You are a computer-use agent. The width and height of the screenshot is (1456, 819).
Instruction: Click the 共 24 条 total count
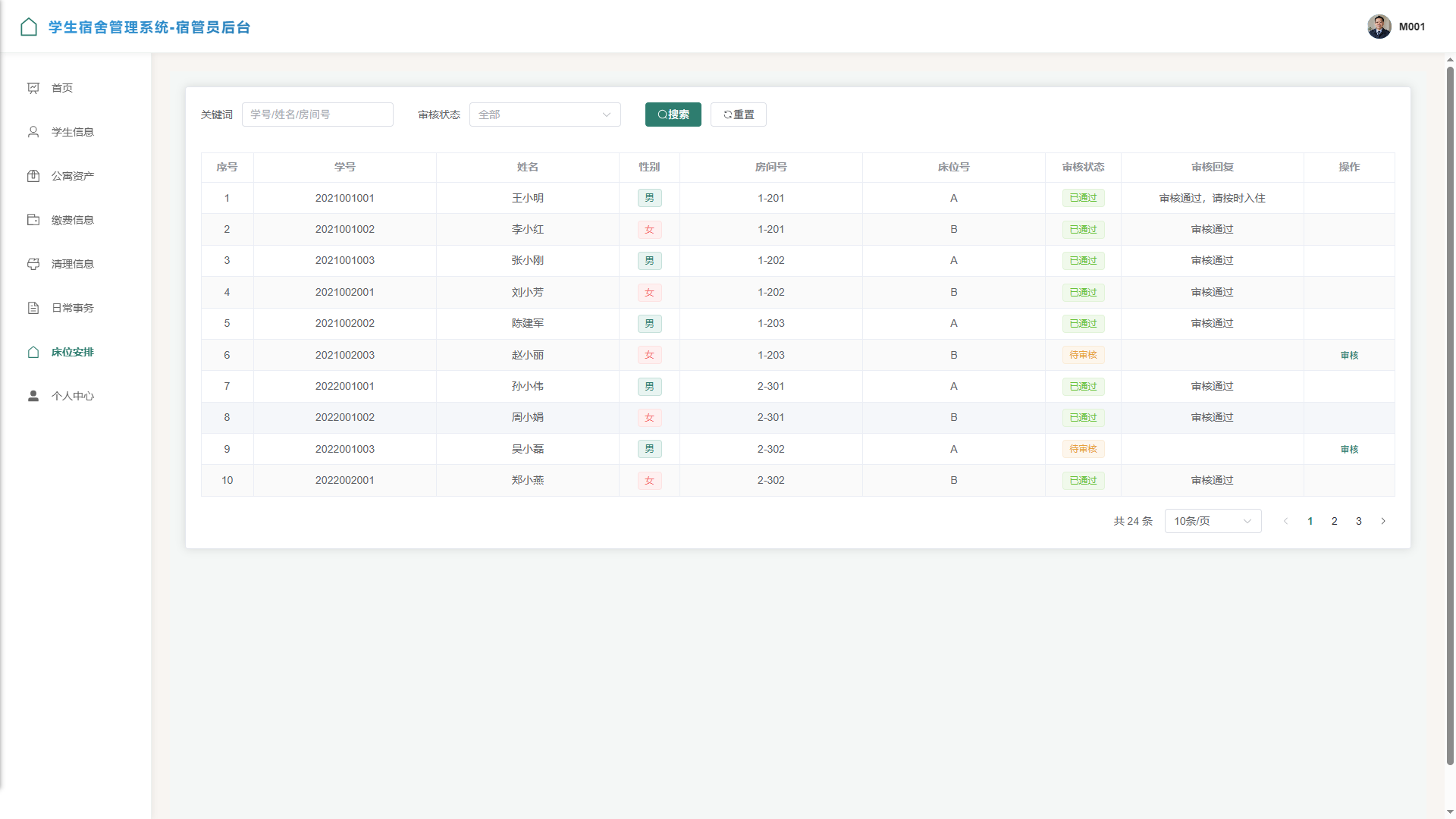1133,521
